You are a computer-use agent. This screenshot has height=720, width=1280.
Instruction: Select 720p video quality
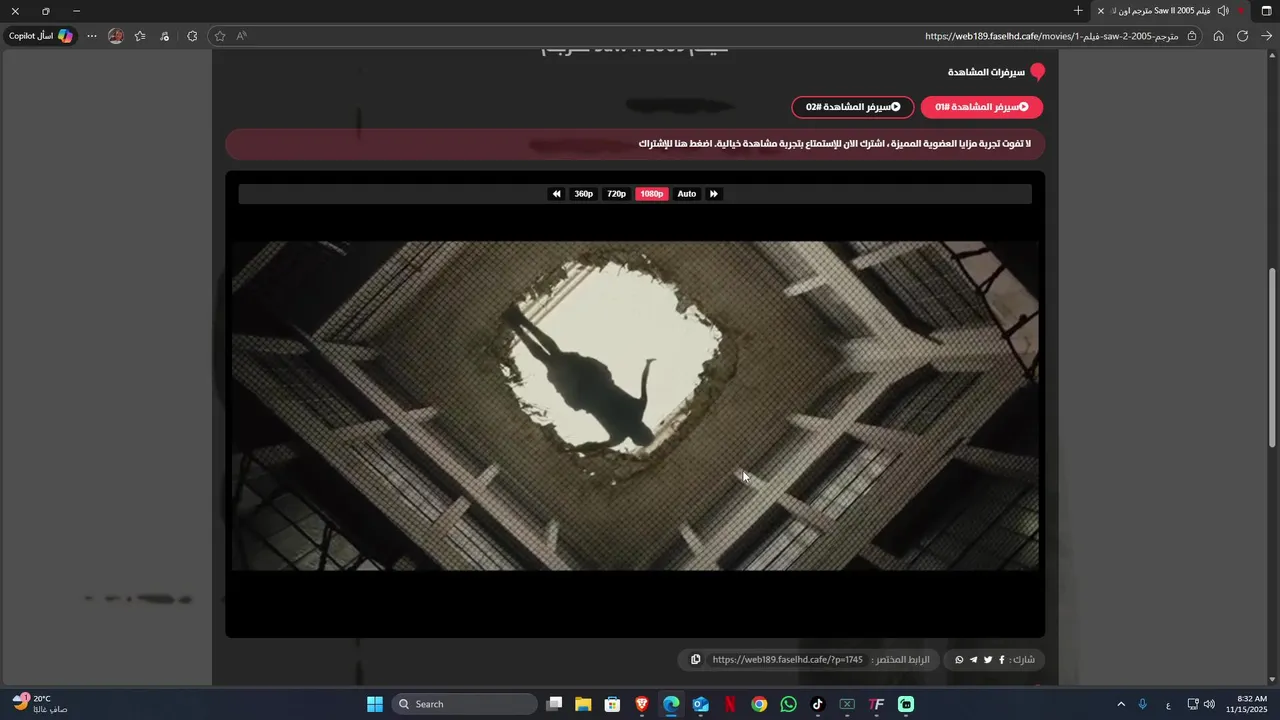616,194
